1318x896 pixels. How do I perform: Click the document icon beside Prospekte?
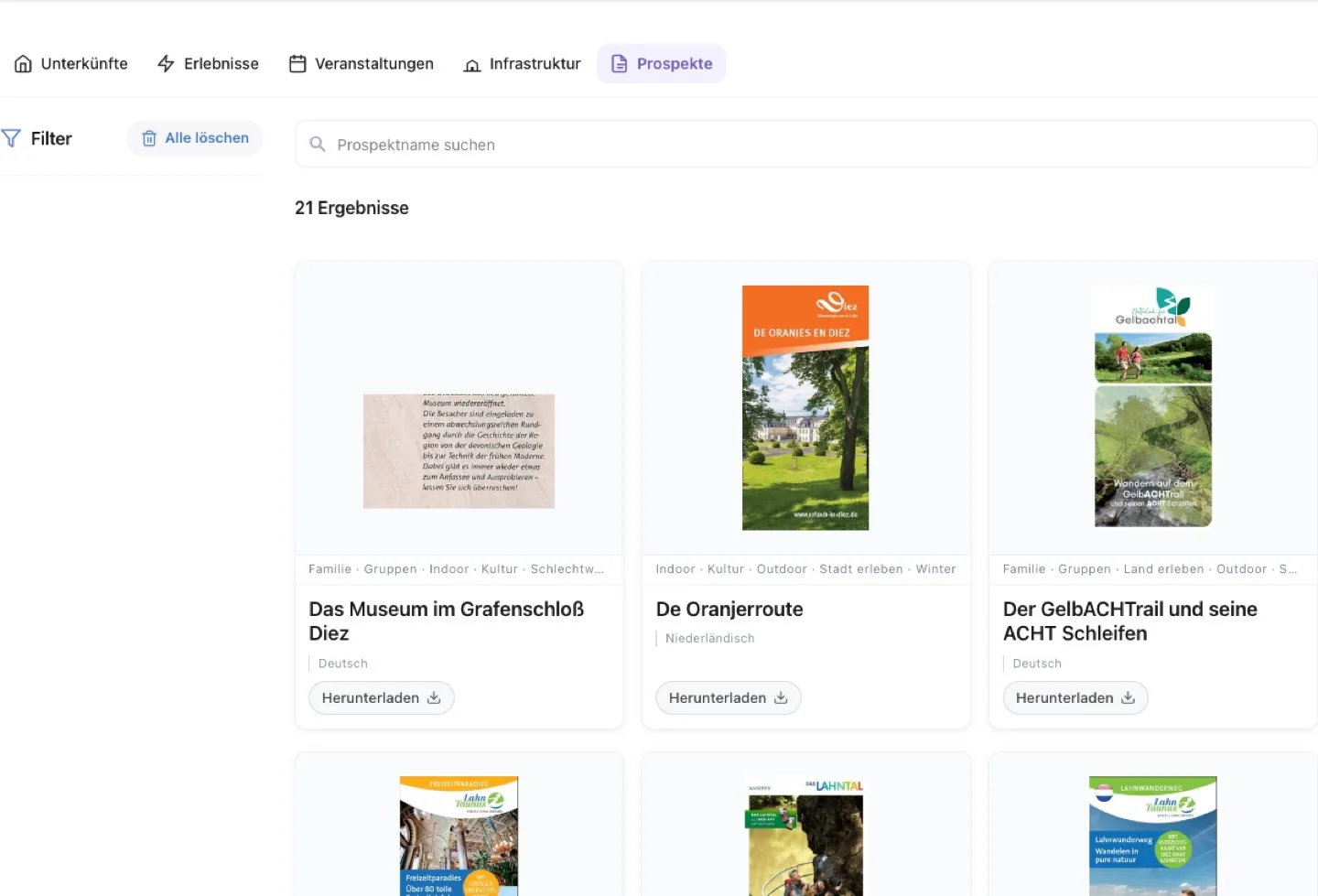pyautogui.click(x=620, y=64)
